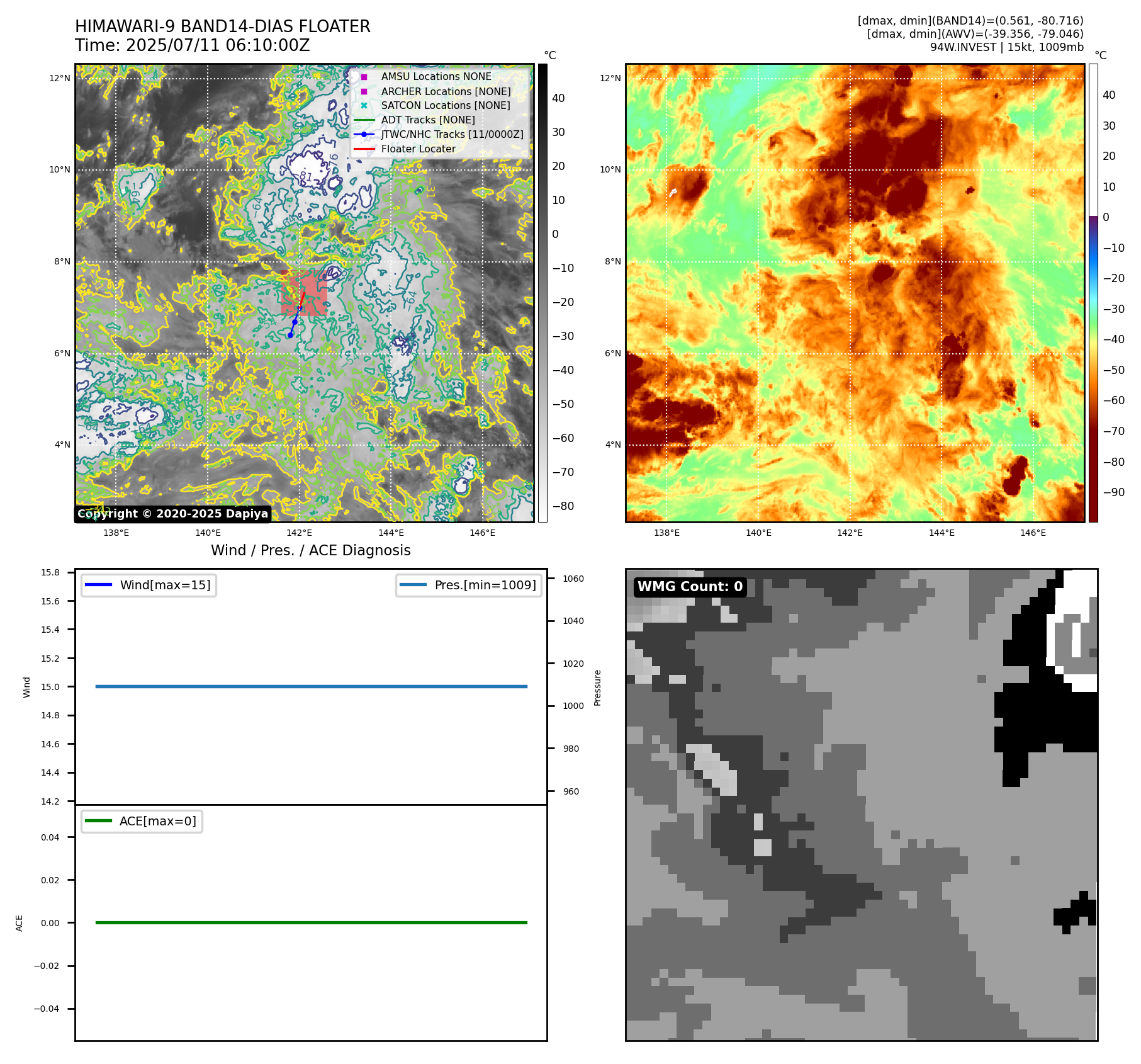Click the 'Wind[max=15]' legend entry
This screenshot has height=1064, width=1141.
[149, 585]
